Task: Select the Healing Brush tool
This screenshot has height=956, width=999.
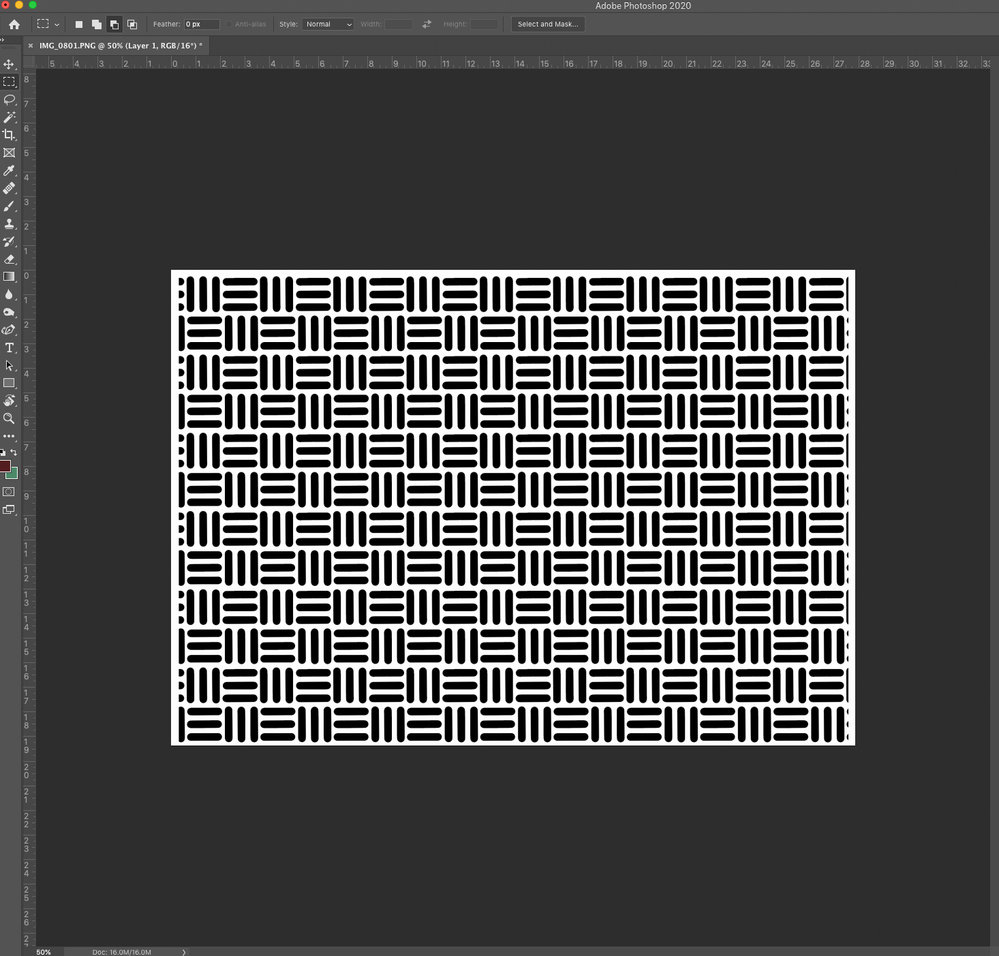Action: pyautogui.click(x=9, y=189)
